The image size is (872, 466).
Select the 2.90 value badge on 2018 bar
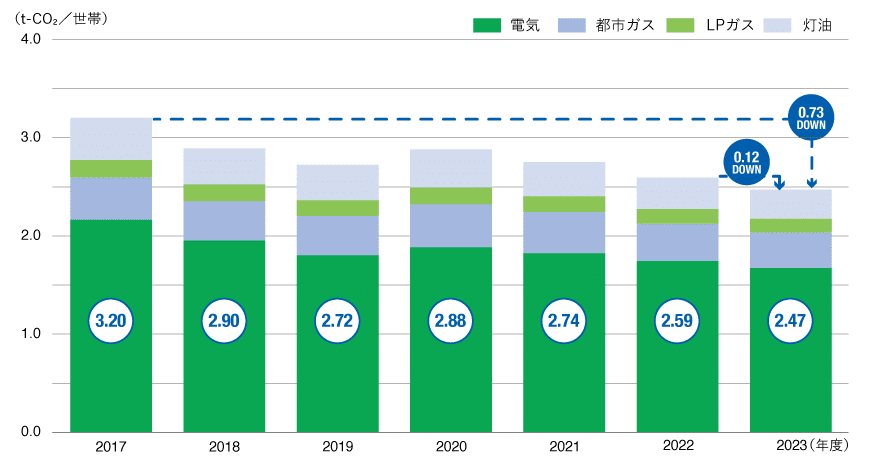(x=224, y=322)
